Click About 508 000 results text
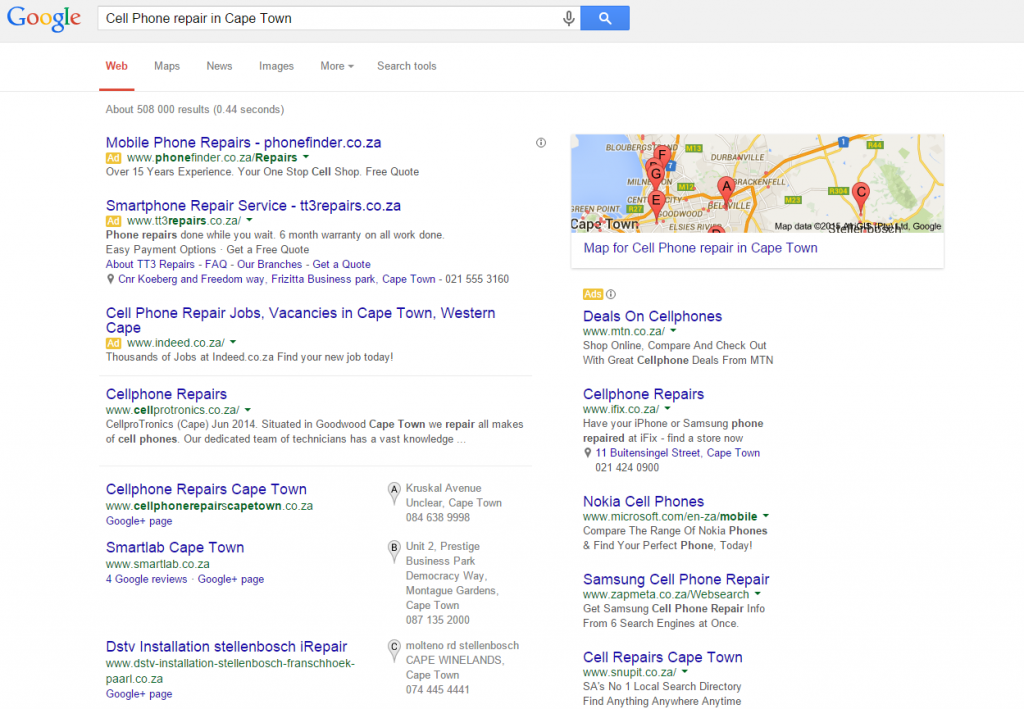This screenshot has width=1024, height=709. pyautogui.click(x=195, y=110)
